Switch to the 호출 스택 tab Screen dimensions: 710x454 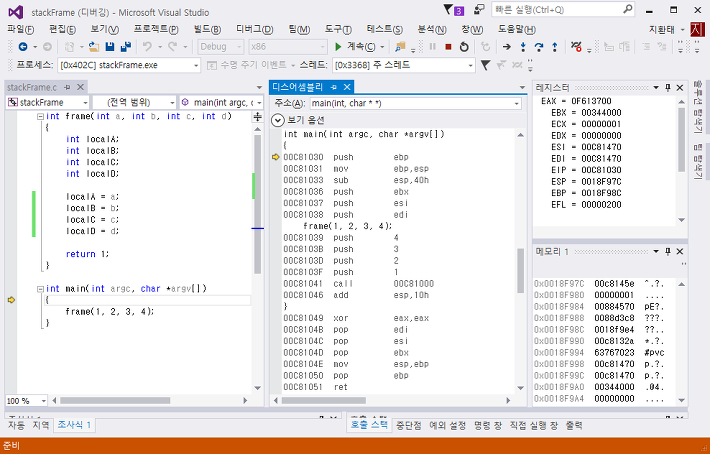click(x=369, y=425)
